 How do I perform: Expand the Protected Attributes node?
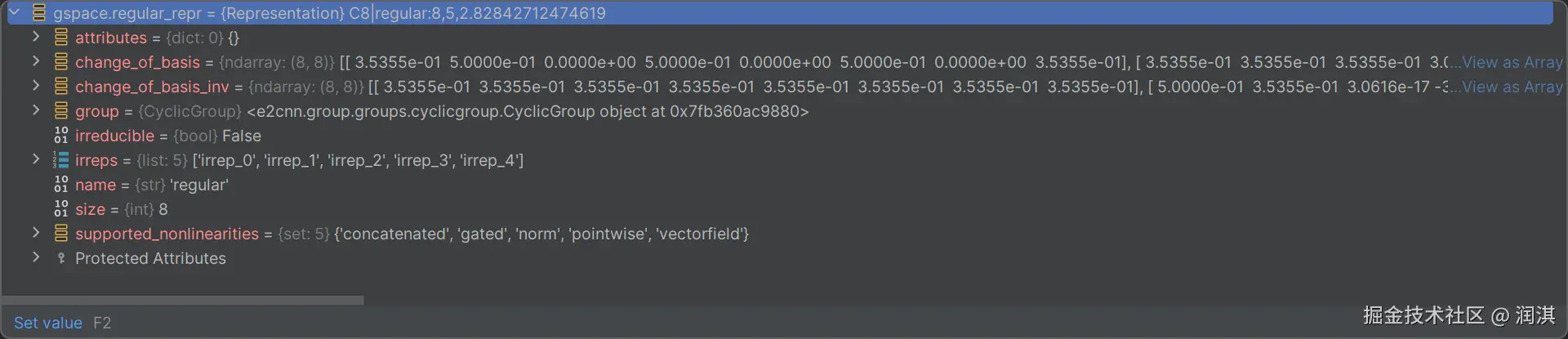pyautogui.click(x=36, y=257)
